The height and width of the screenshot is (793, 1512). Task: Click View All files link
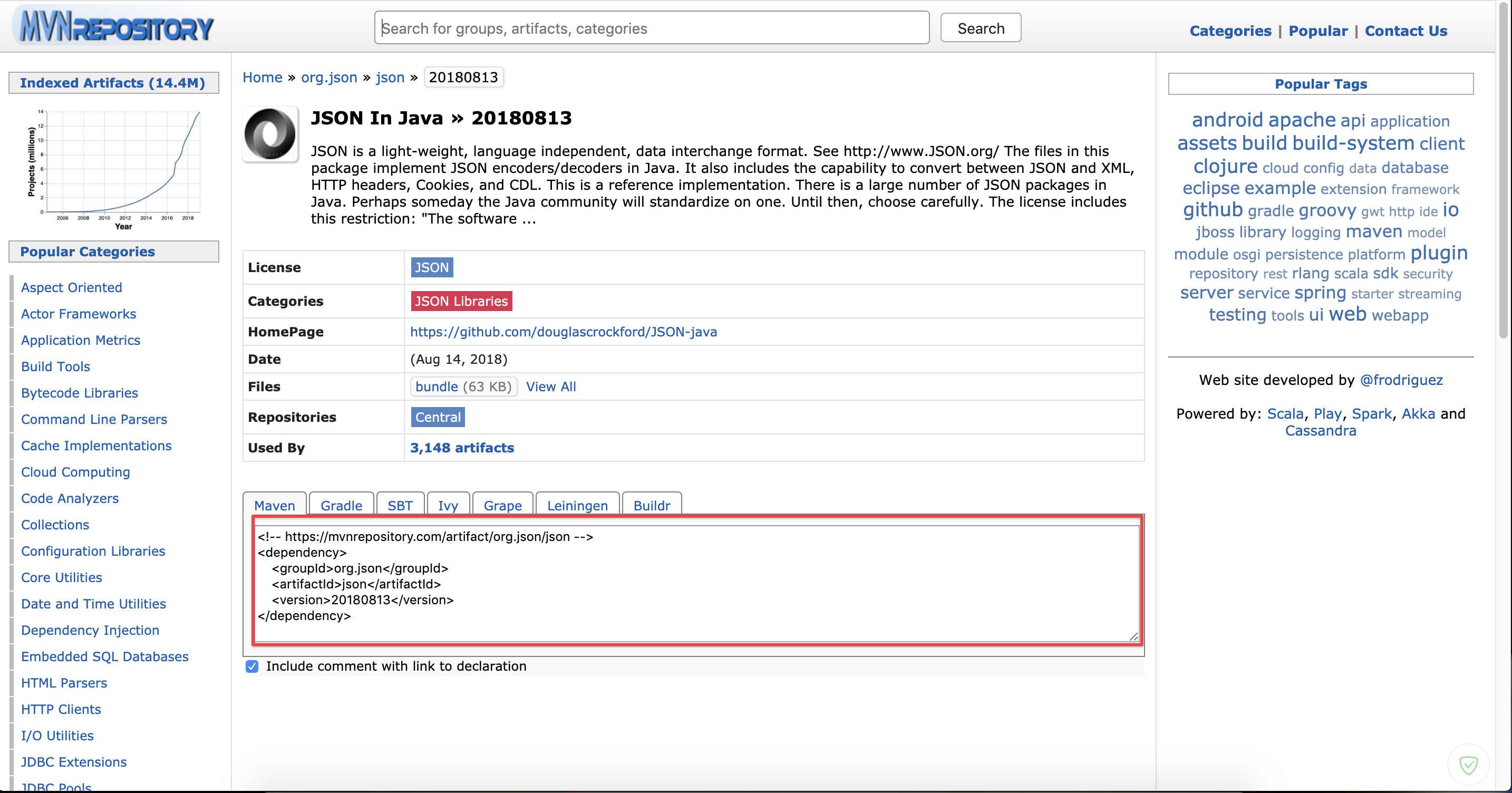550,387
